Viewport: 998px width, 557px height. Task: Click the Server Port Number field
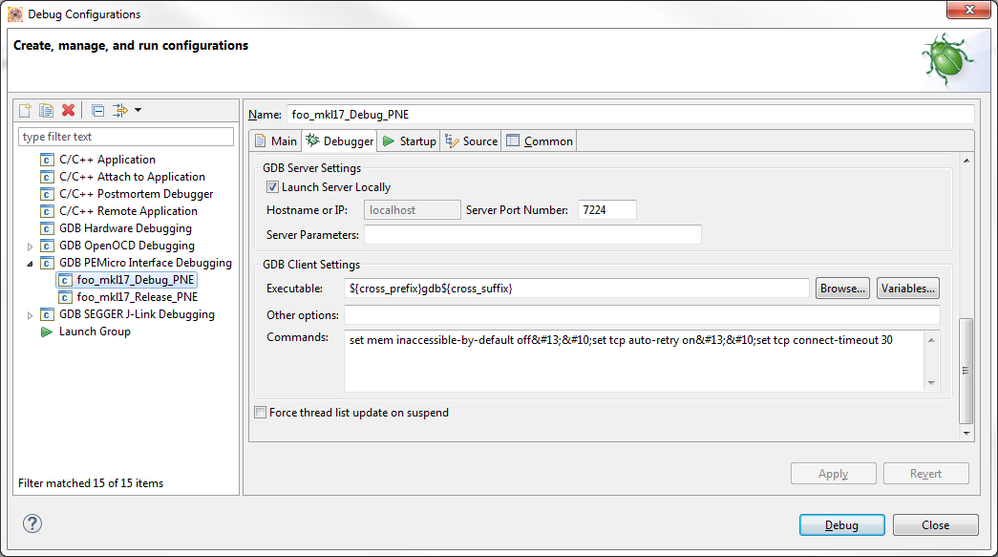pos(607,210)
